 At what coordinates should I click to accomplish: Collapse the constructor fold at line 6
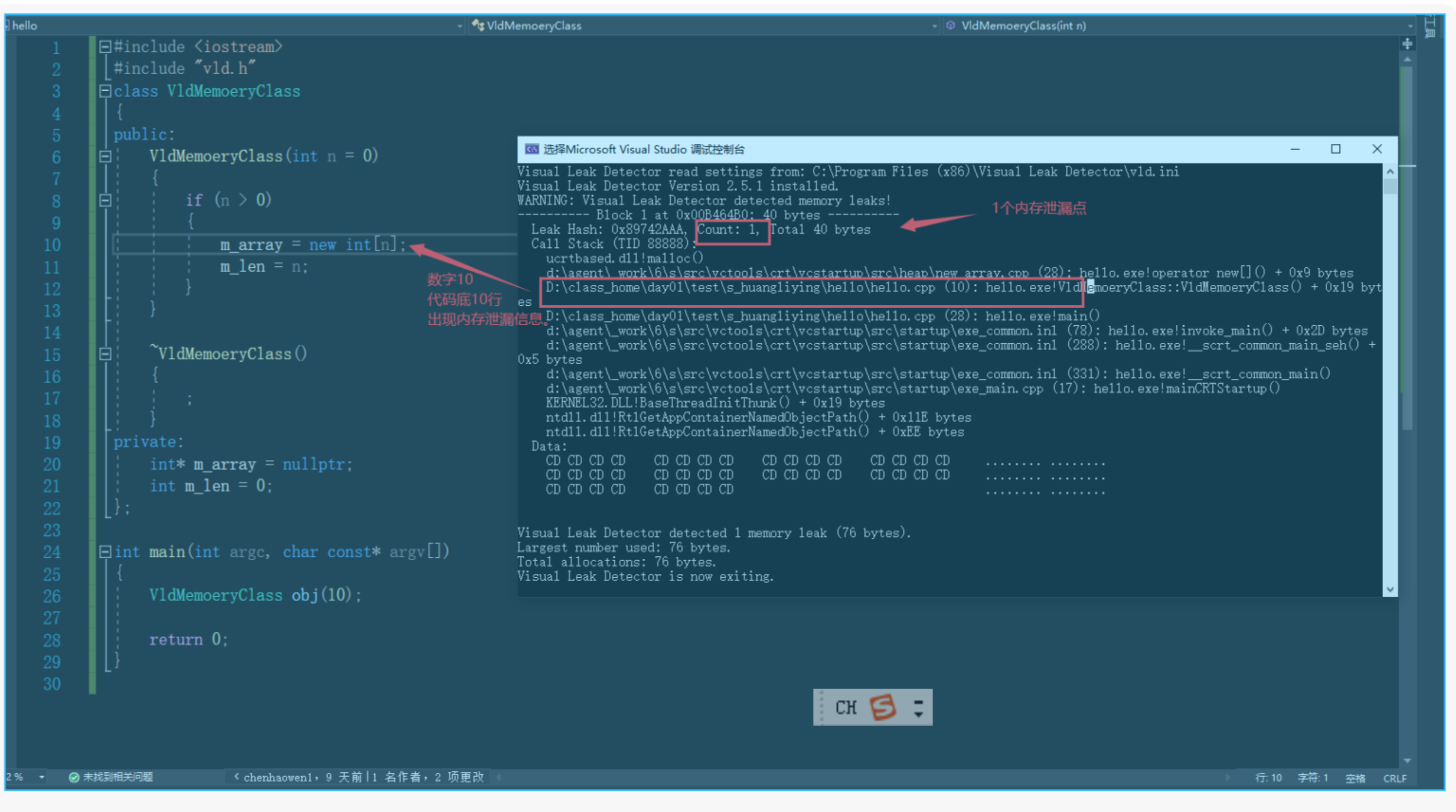[x=104, y=155]
